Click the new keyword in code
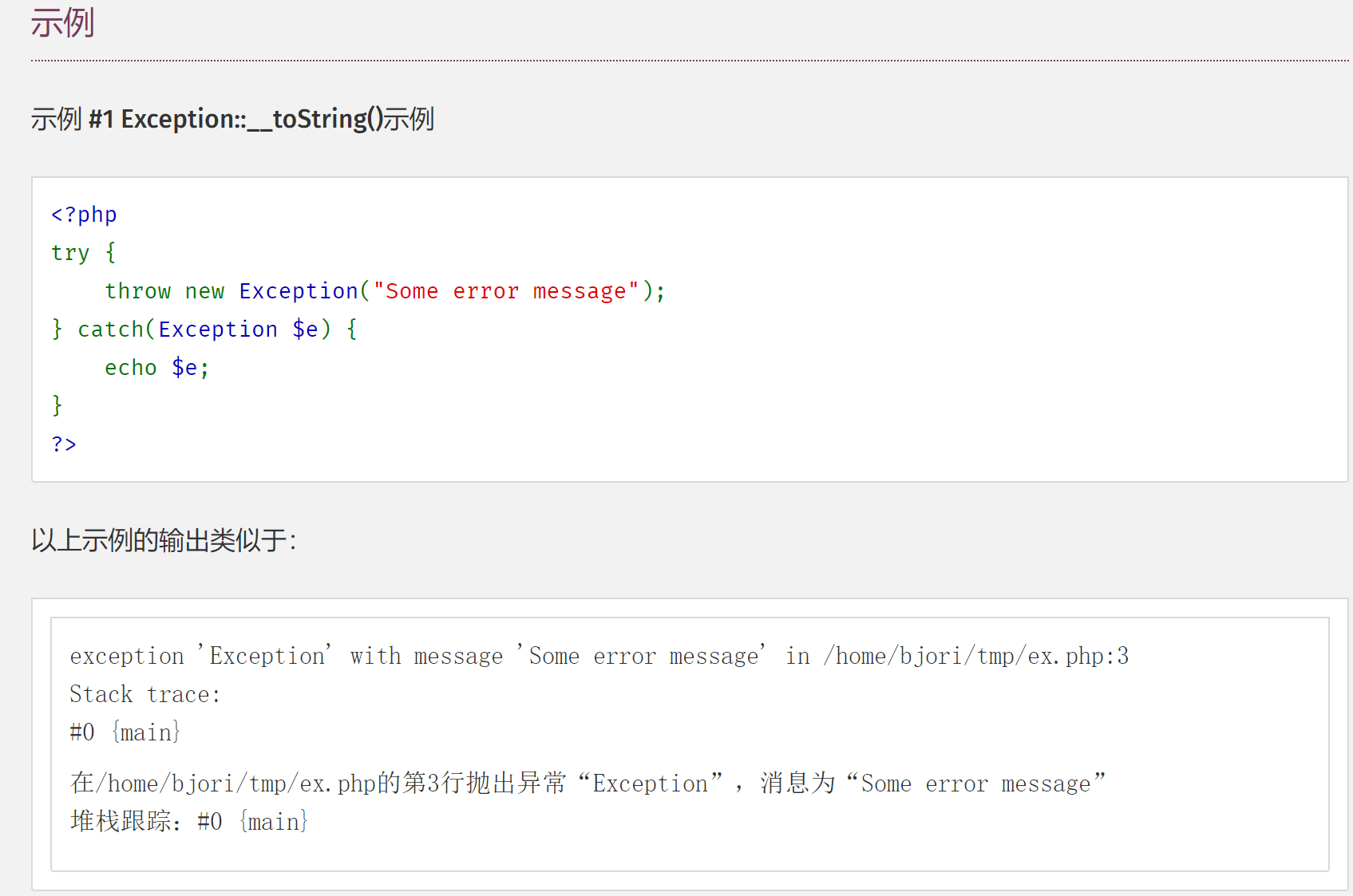This screenshot has width=1353, height=896. pyautogui.click(x=204, y=291)
